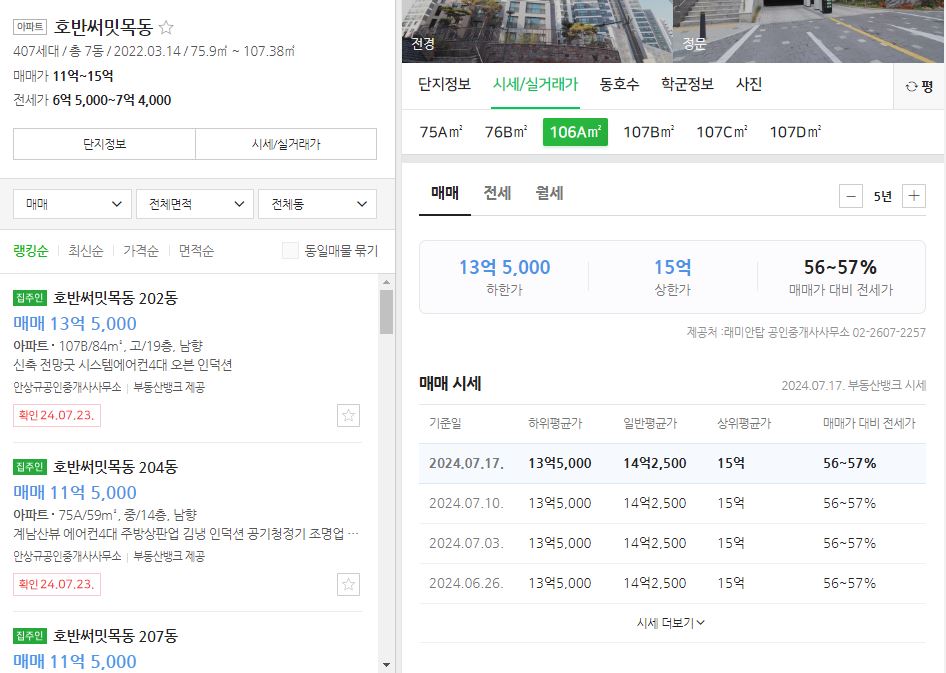Switch to the 단지정보 tab
This screenshot has height=673, width=946.
tap(445, 84)
